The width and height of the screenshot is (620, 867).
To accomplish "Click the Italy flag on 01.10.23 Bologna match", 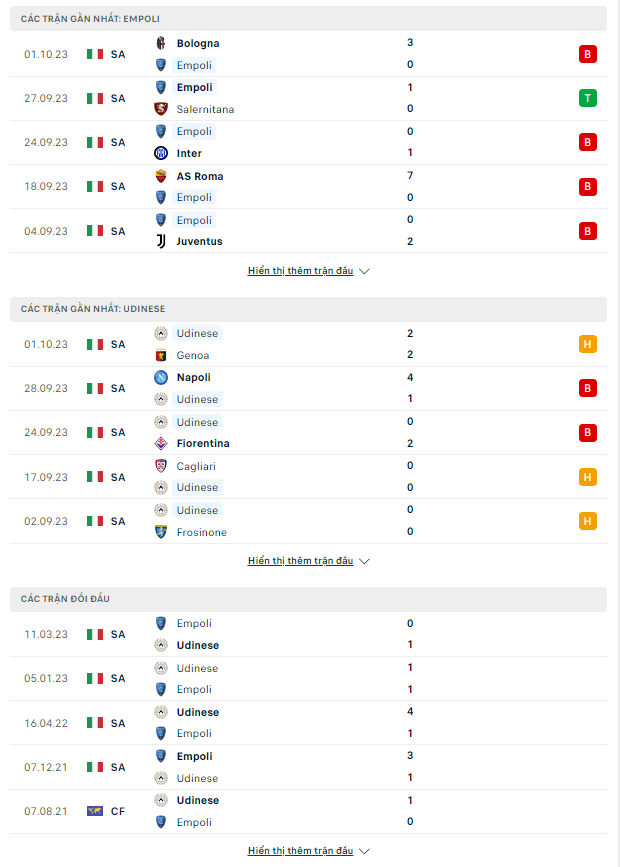I will (x=94, y=54).
